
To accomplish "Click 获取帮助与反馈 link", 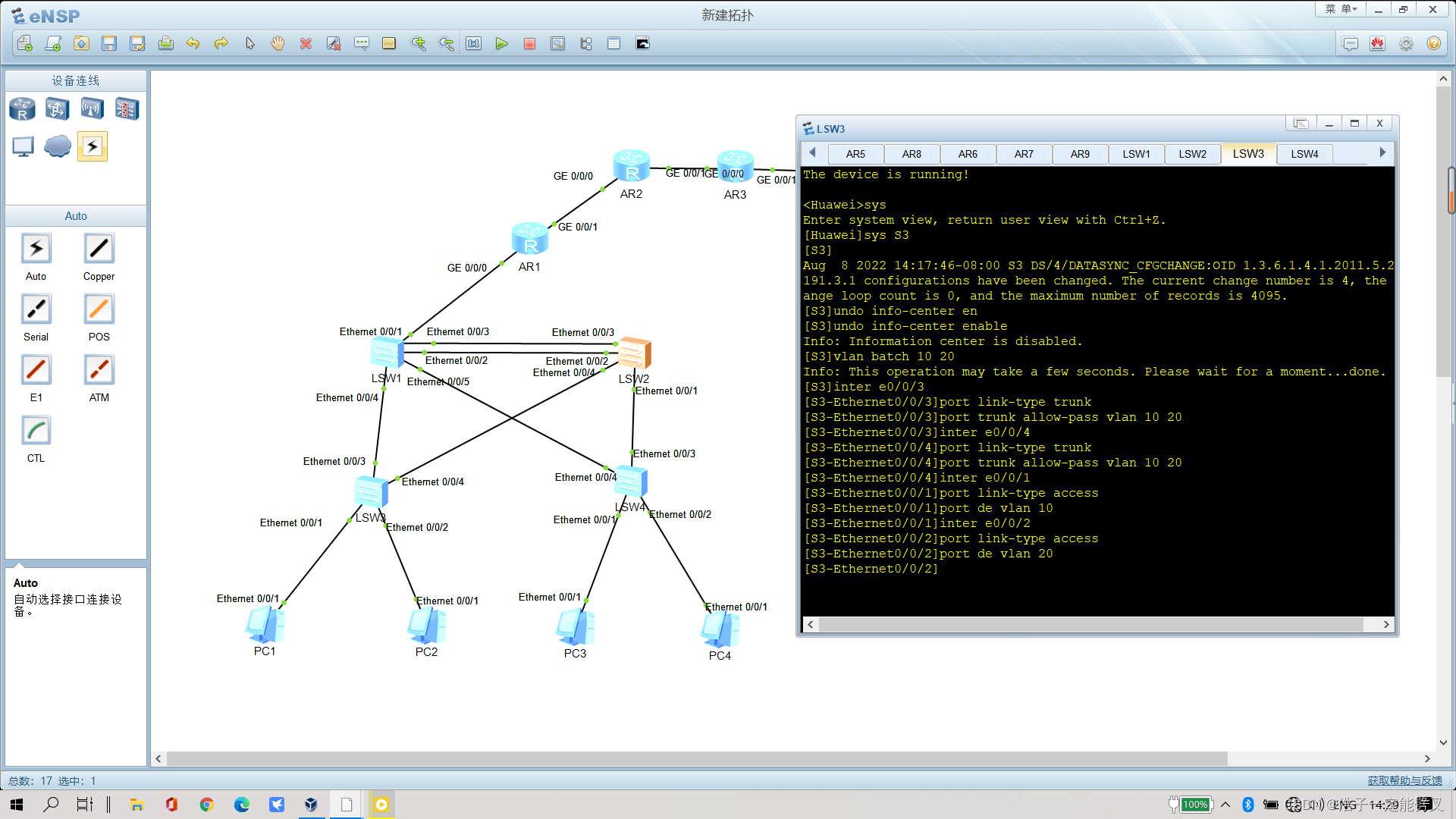I will (1404, 780).
